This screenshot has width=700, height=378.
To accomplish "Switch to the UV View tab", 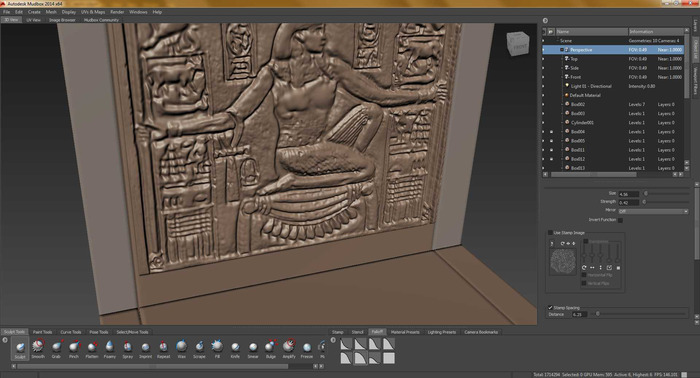I will (x=33, y=20).
